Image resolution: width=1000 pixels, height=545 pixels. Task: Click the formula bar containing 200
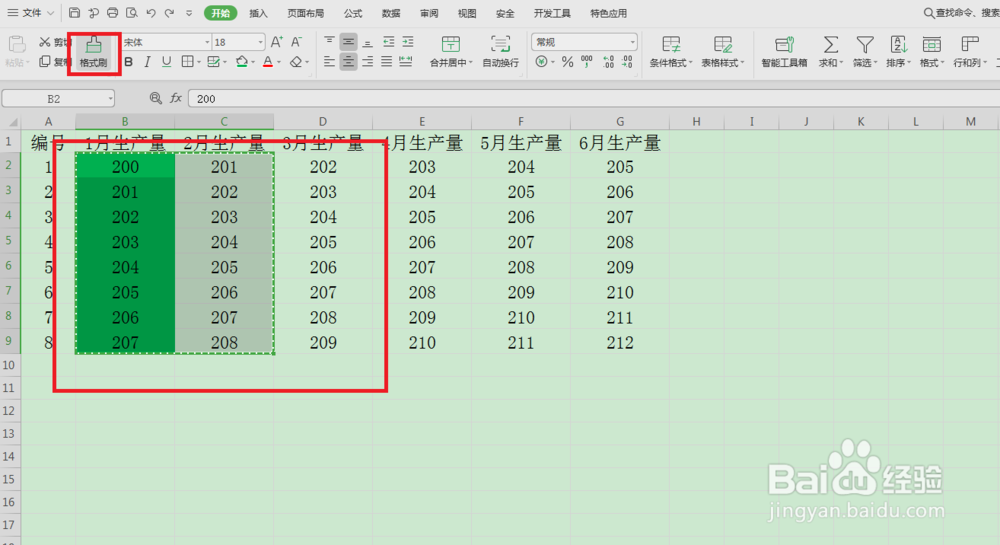coord(594,99)
